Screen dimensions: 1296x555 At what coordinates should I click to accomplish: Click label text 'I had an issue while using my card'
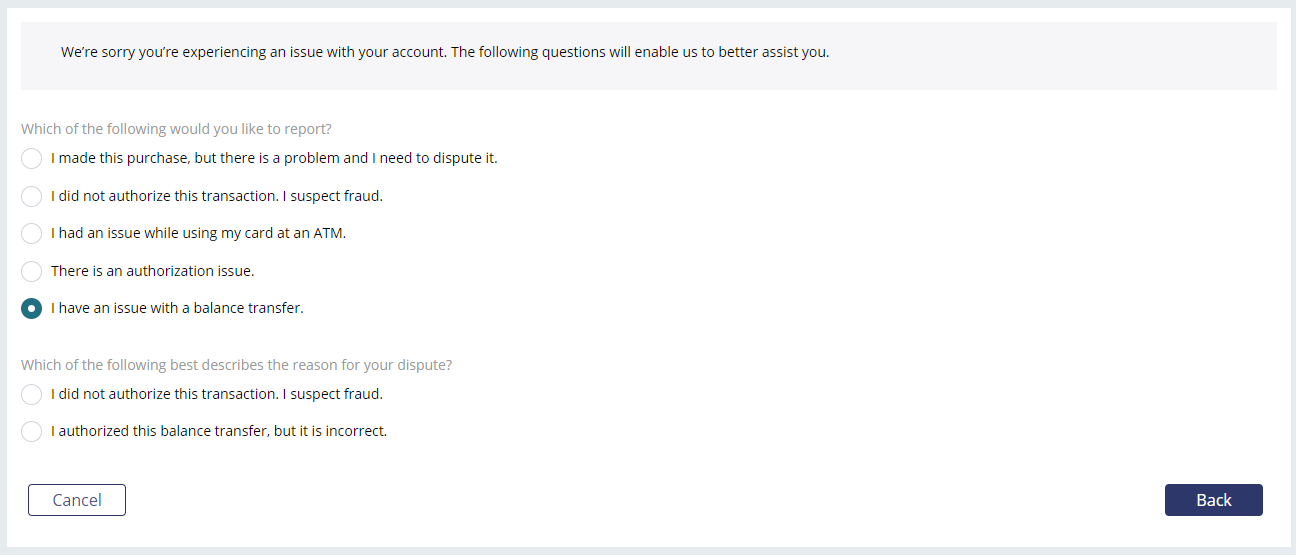162,233
